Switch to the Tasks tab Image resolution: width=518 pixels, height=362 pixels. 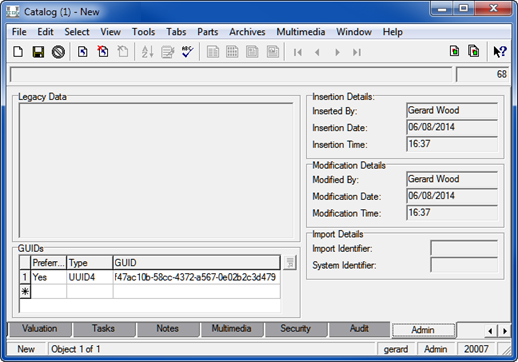coord(103,329)
